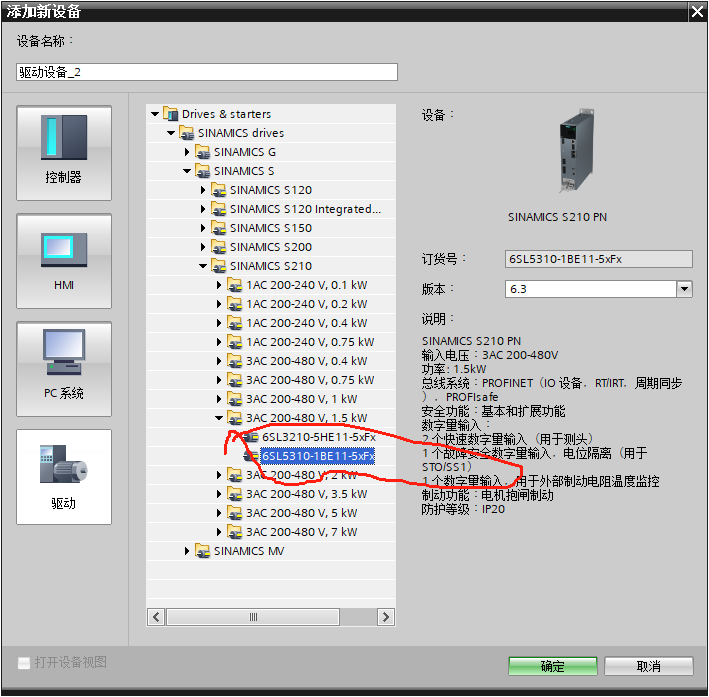Select the SINAMICS S150 row text
Screen dimensions: 709x697
[271, 228]
